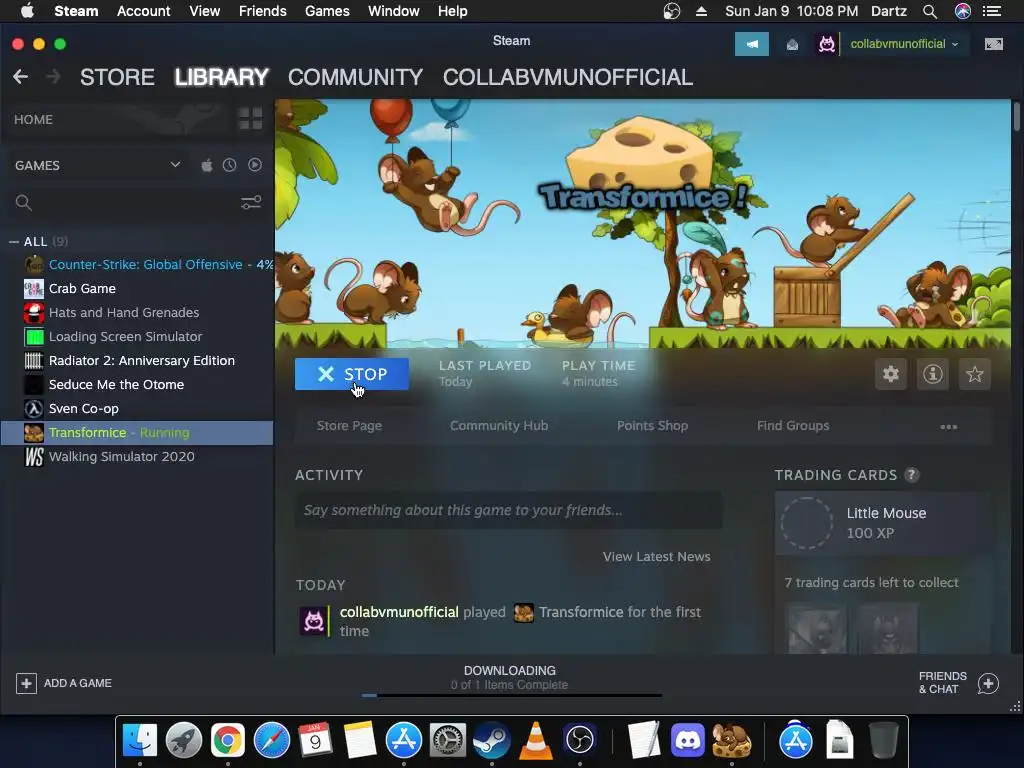Open Transformice manage gear icon
This screenshot has height=768, width=1024.
point(891,374)
